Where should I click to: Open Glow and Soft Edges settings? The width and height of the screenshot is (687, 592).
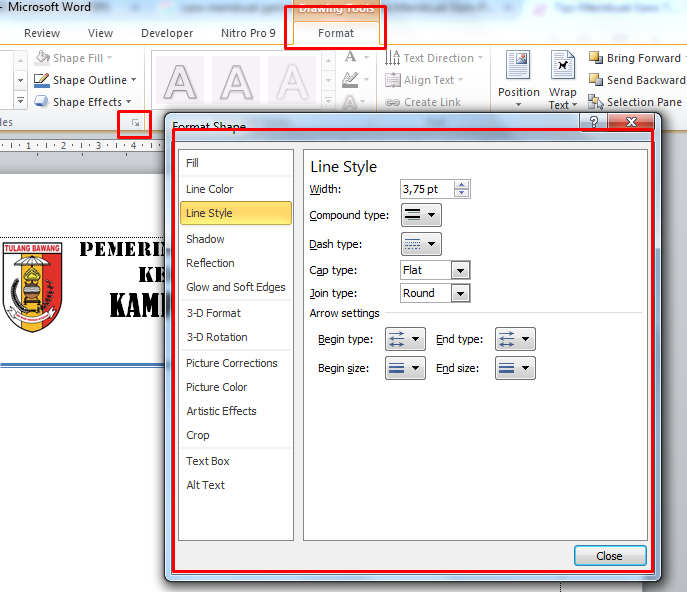[x=236, y=287]
